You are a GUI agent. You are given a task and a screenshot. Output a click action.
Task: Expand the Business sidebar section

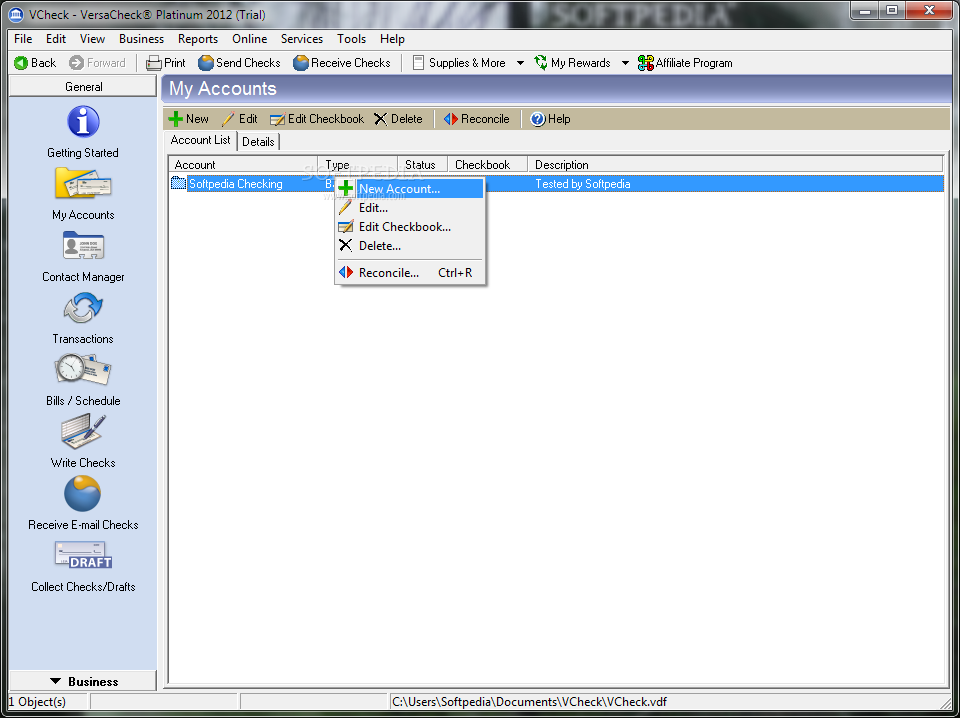(x=83, y=681)
